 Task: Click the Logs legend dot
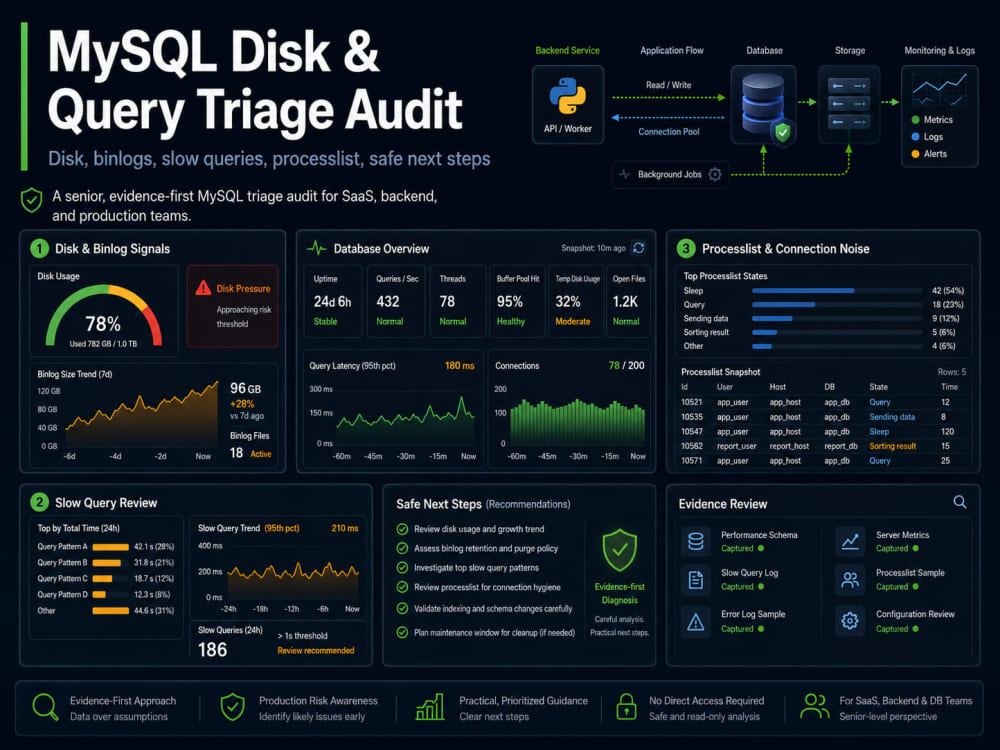pyautogui.click(x=915, y=136)
